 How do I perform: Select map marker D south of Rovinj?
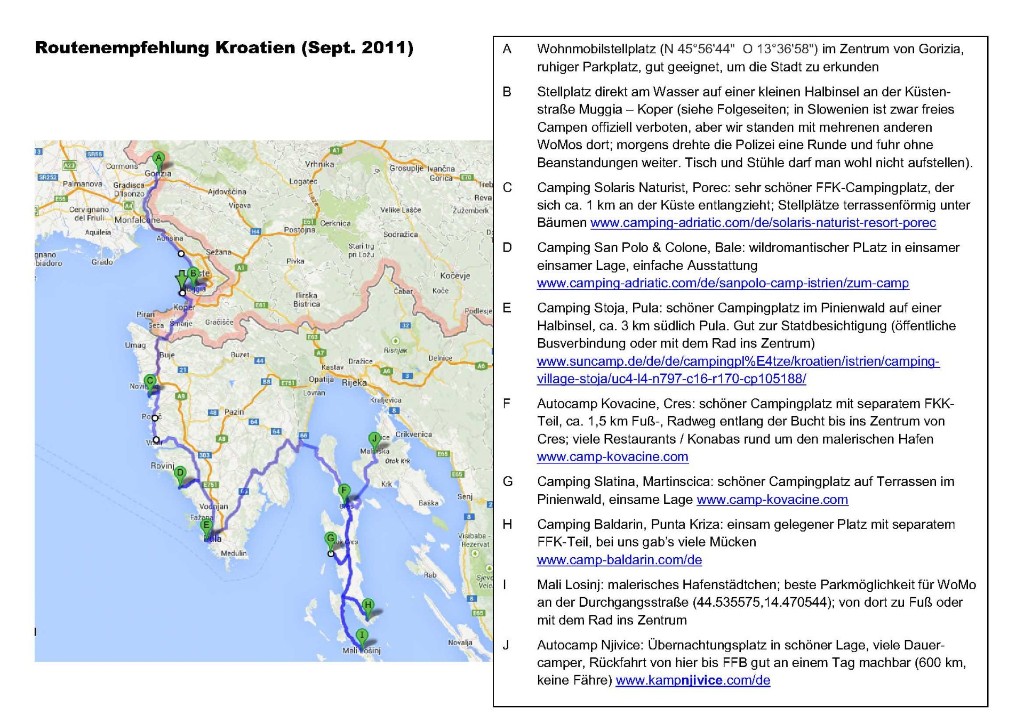pyautogui.click(x=180, y=475)
